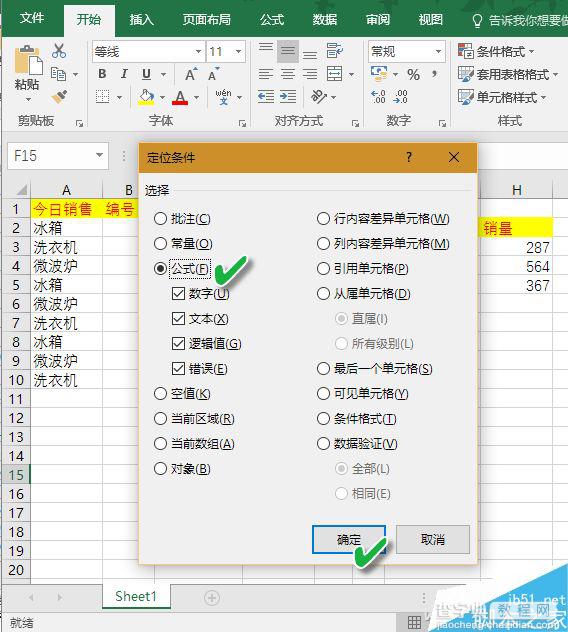568x632 pixels.
Task: Click the dialog help question mark
Action: 409,157
